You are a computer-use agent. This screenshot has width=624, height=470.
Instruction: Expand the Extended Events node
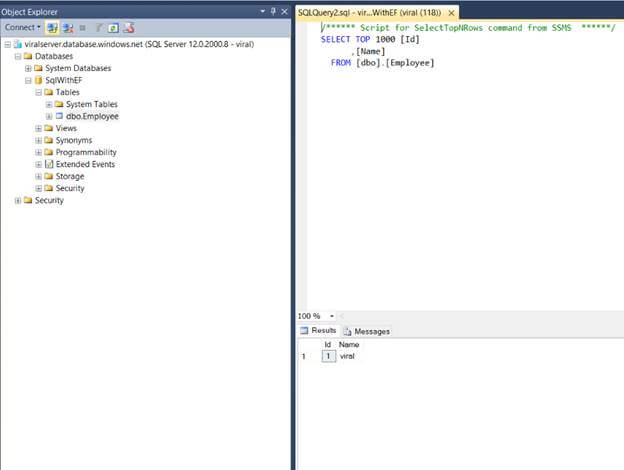(39, 164)
